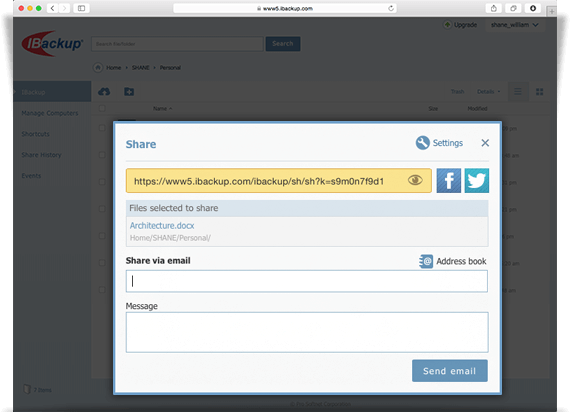Open the Address book icon
Screen dimensions: 570x412
click(426, 261)
